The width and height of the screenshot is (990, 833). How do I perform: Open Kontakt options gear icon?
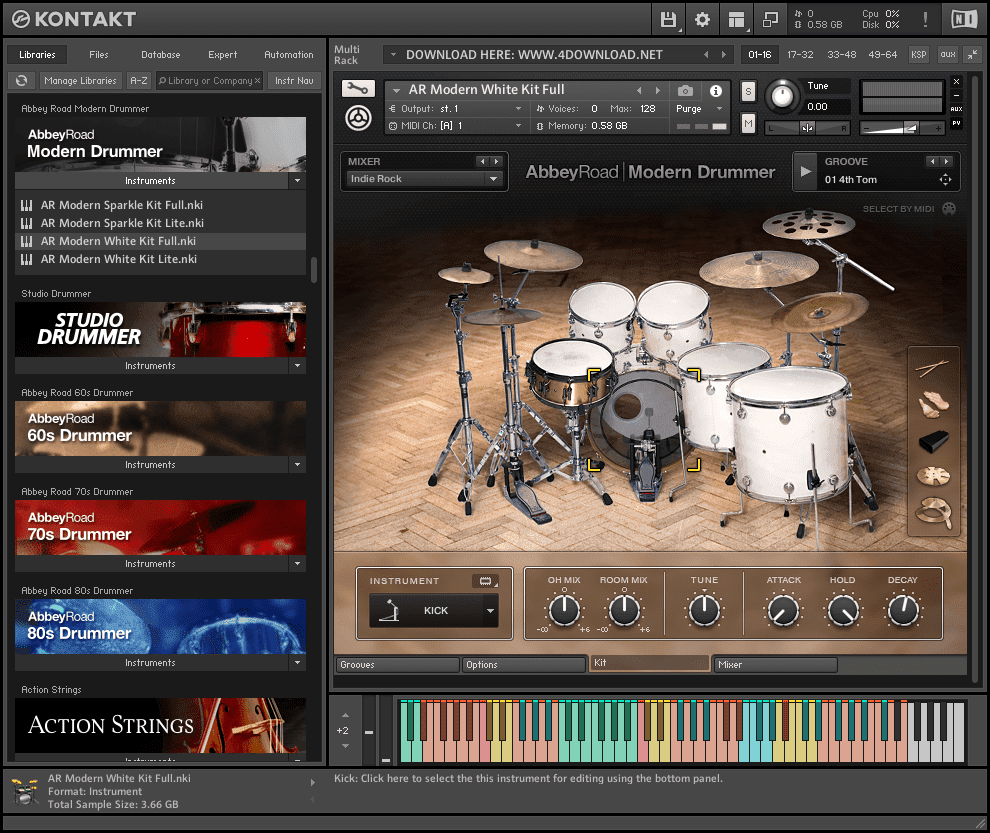tap(702, 20)
